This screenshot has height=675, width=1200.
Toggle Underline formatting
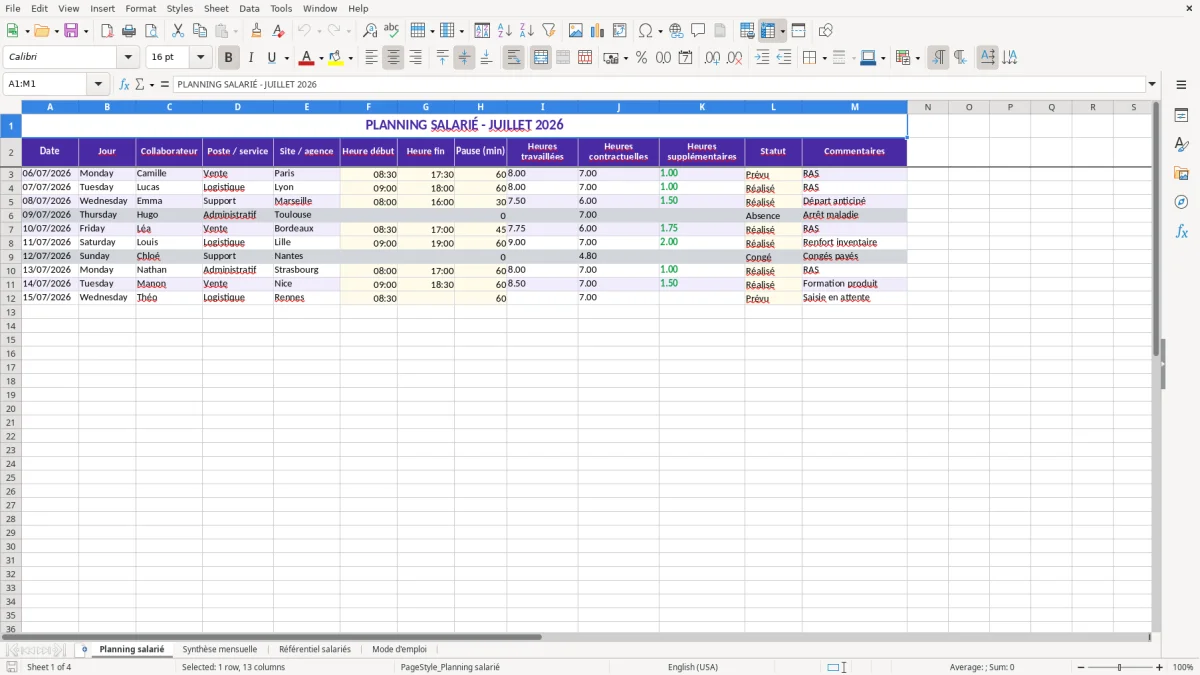click(271, 58)
